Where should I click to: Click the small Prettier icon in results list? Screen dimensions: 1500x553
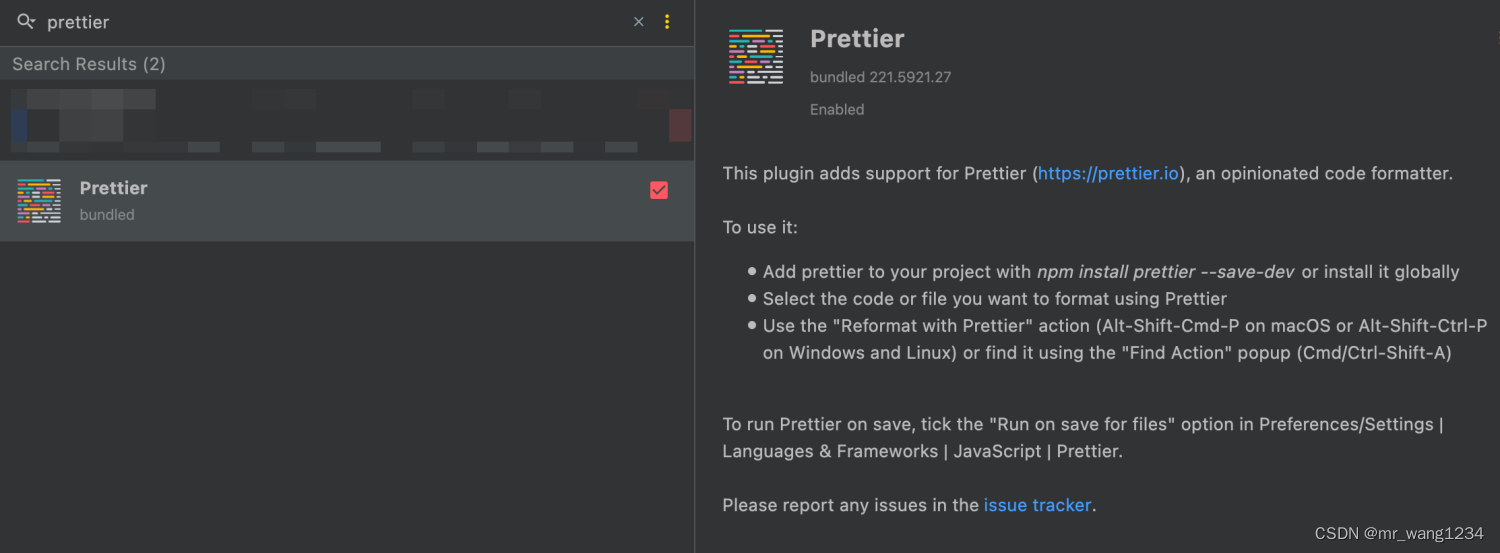click(39, 201)
